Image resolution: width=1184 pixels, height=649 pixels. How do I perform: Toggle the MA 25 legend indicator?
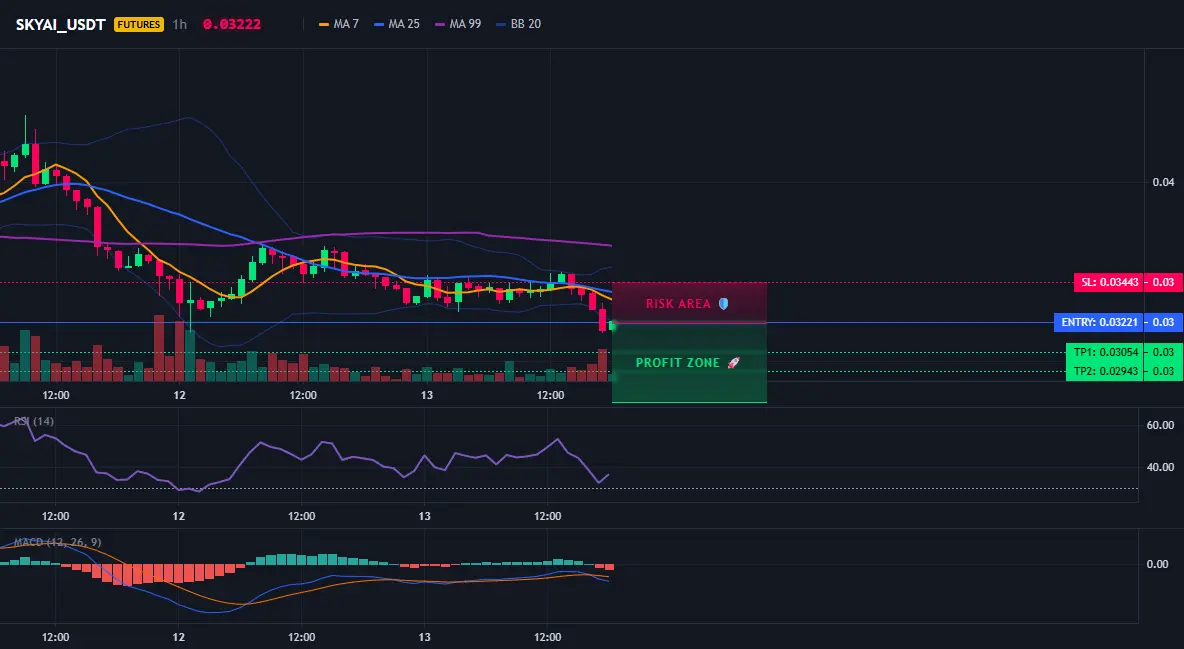pyautogui.click(x=396, y=24)
